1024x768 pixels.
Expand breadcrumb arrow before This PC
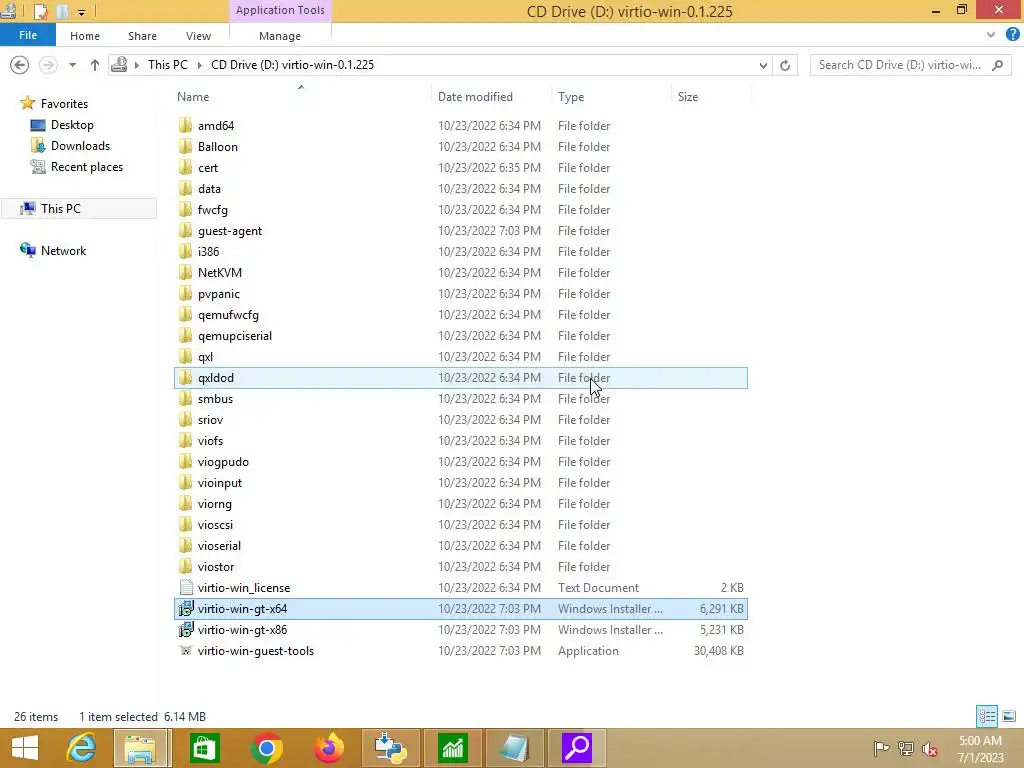[136, 65]
